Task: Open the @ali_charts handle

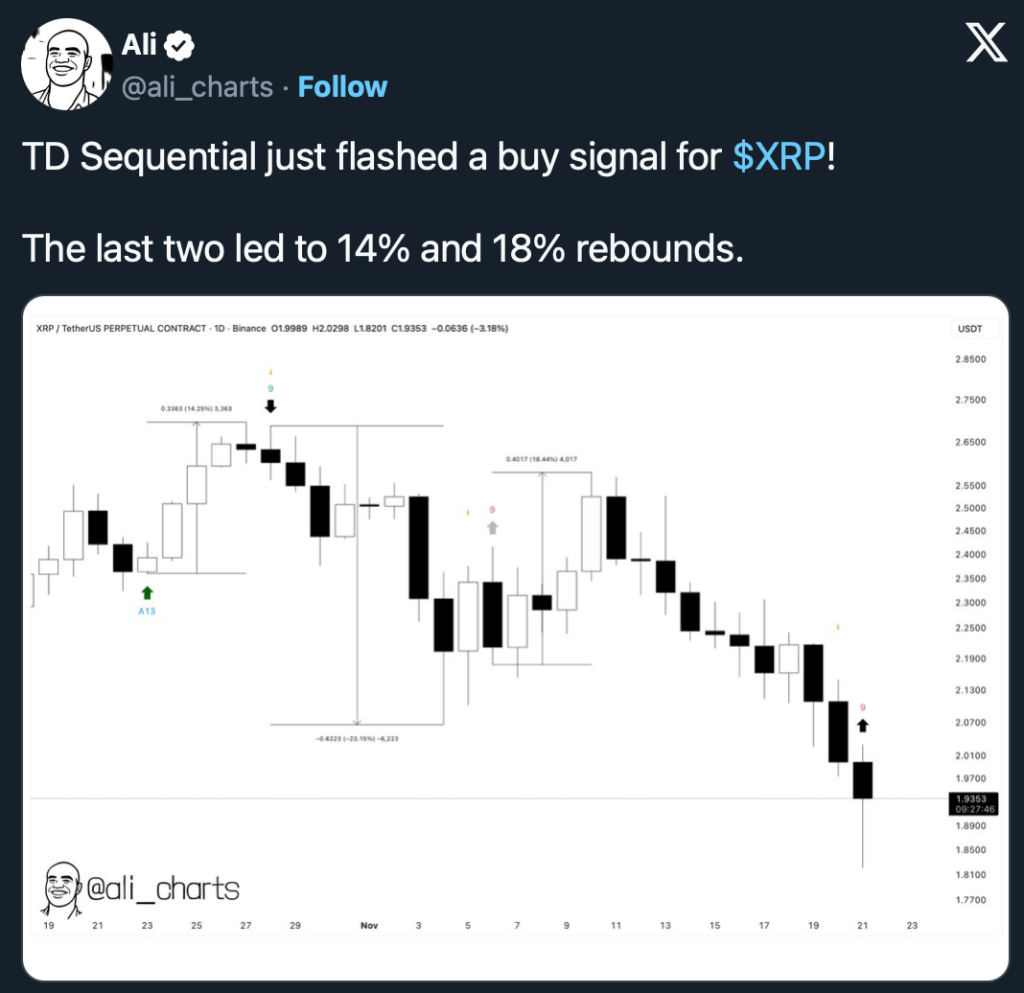Action: 196,87
